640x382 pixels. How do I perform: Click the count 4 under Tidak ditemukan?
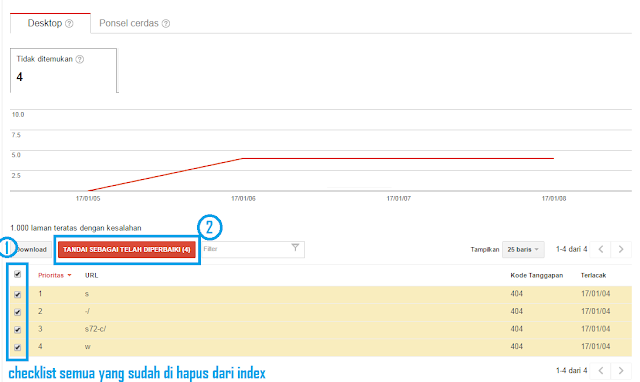pyautogui.click(x=20, y=77)
